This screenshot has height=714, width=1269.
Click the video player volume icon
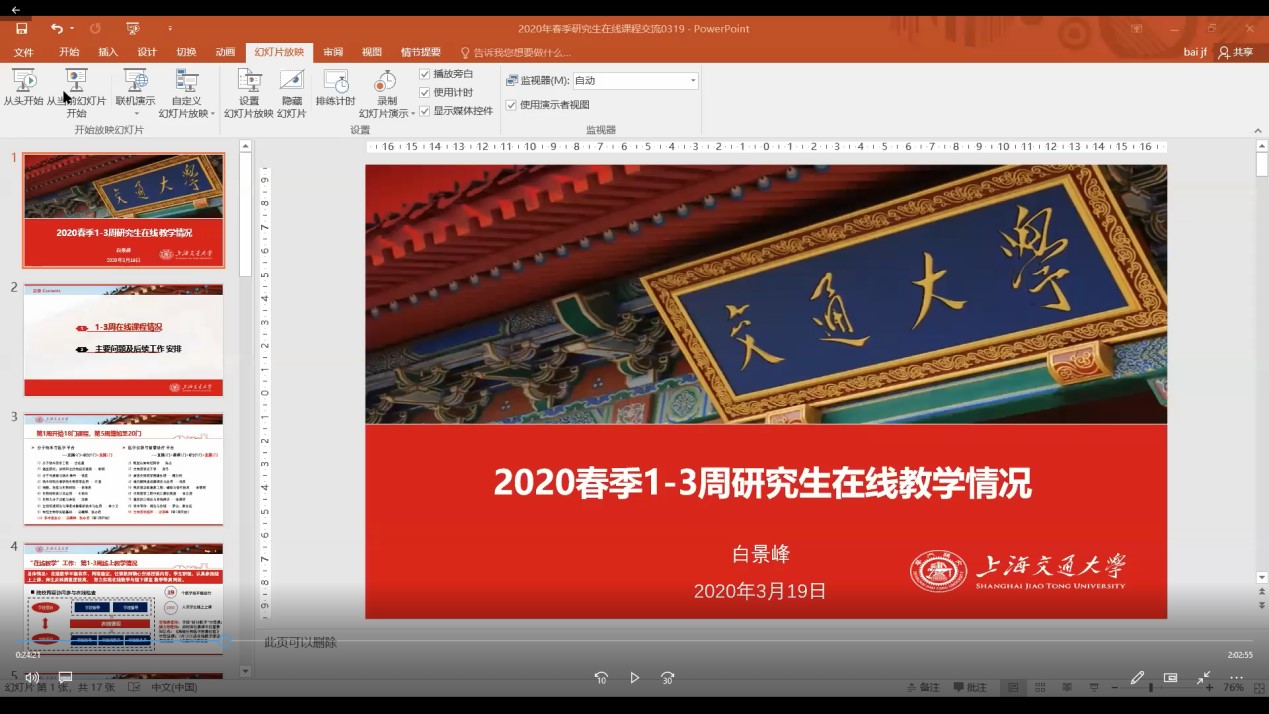pyautogui.click(x=32, y=677)
